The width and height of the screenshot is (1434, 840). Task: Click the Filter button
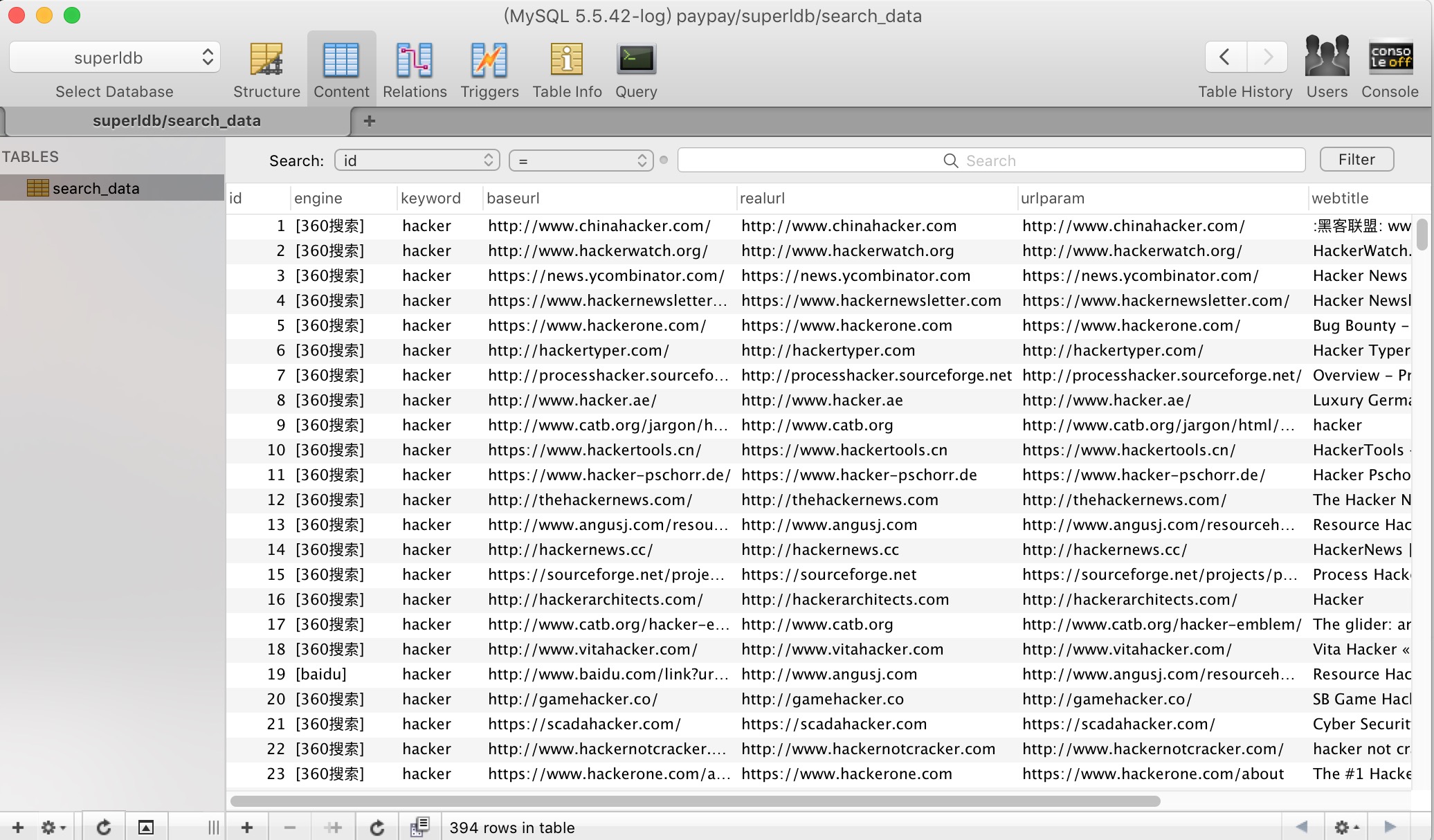[x=1356, y=160]
